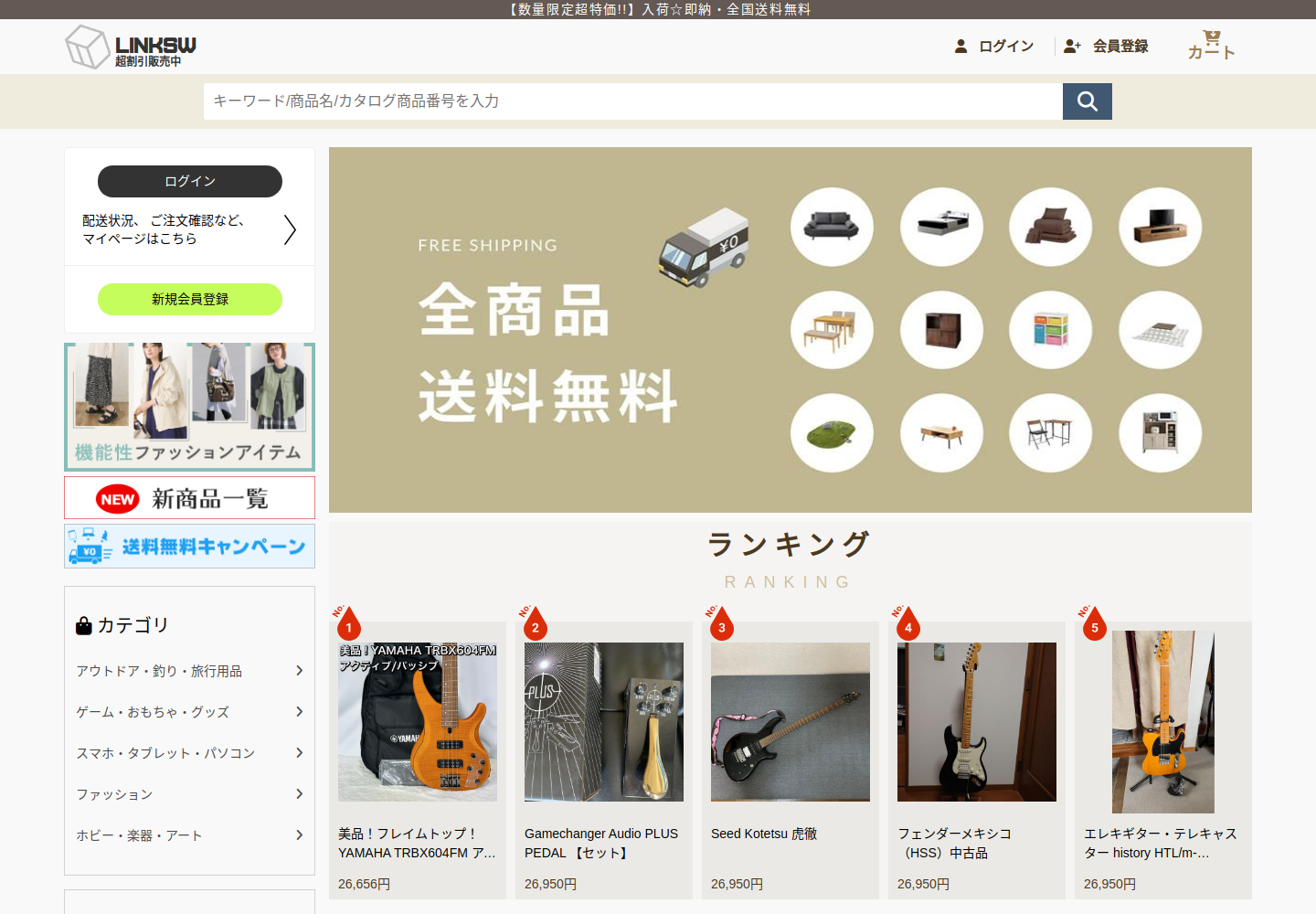Click the 全商品送料無料 banner text
Image resolution: width=1316 pixels, height=914 pixels.
(x=548, y=353)
